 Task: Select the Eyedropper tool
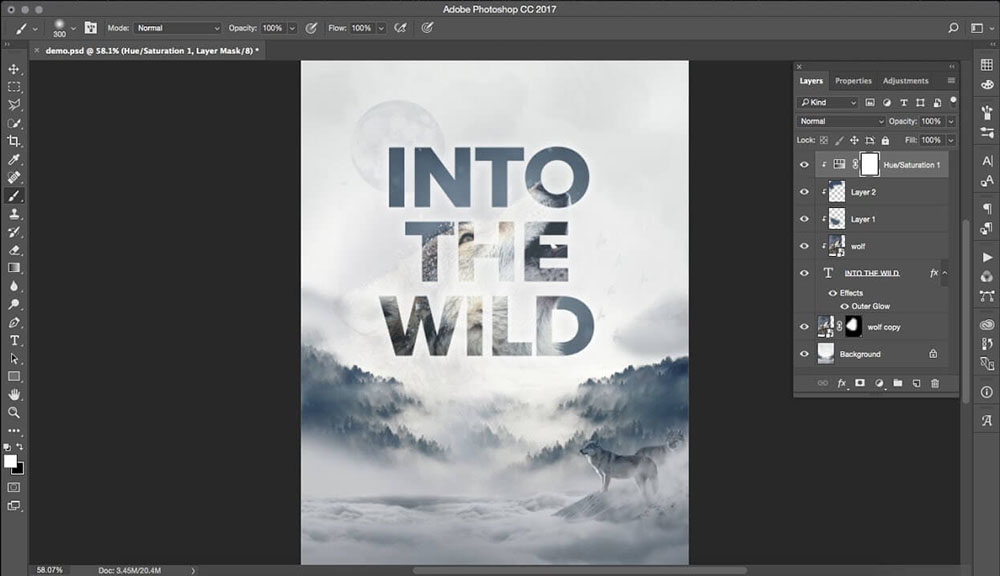click(x=14, y=160)
